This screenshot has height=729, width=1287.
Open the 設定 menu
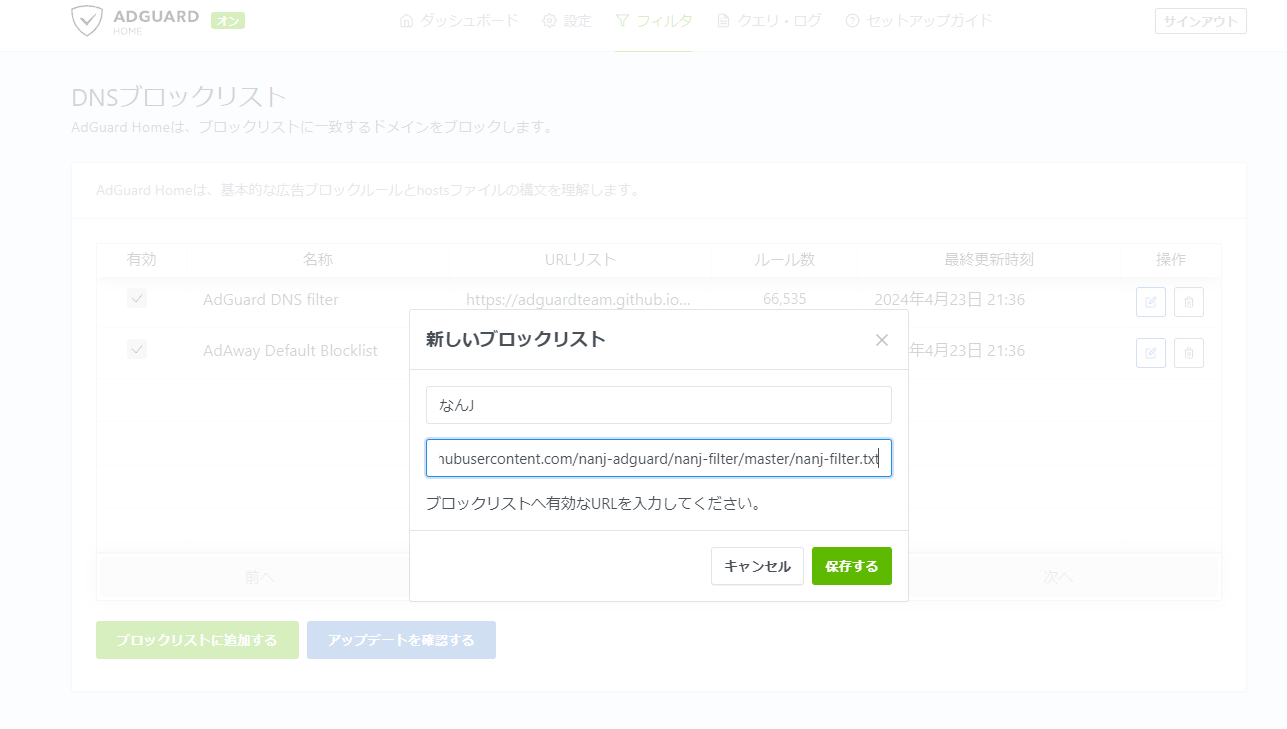pyautogui.click(x=567, y=21)
